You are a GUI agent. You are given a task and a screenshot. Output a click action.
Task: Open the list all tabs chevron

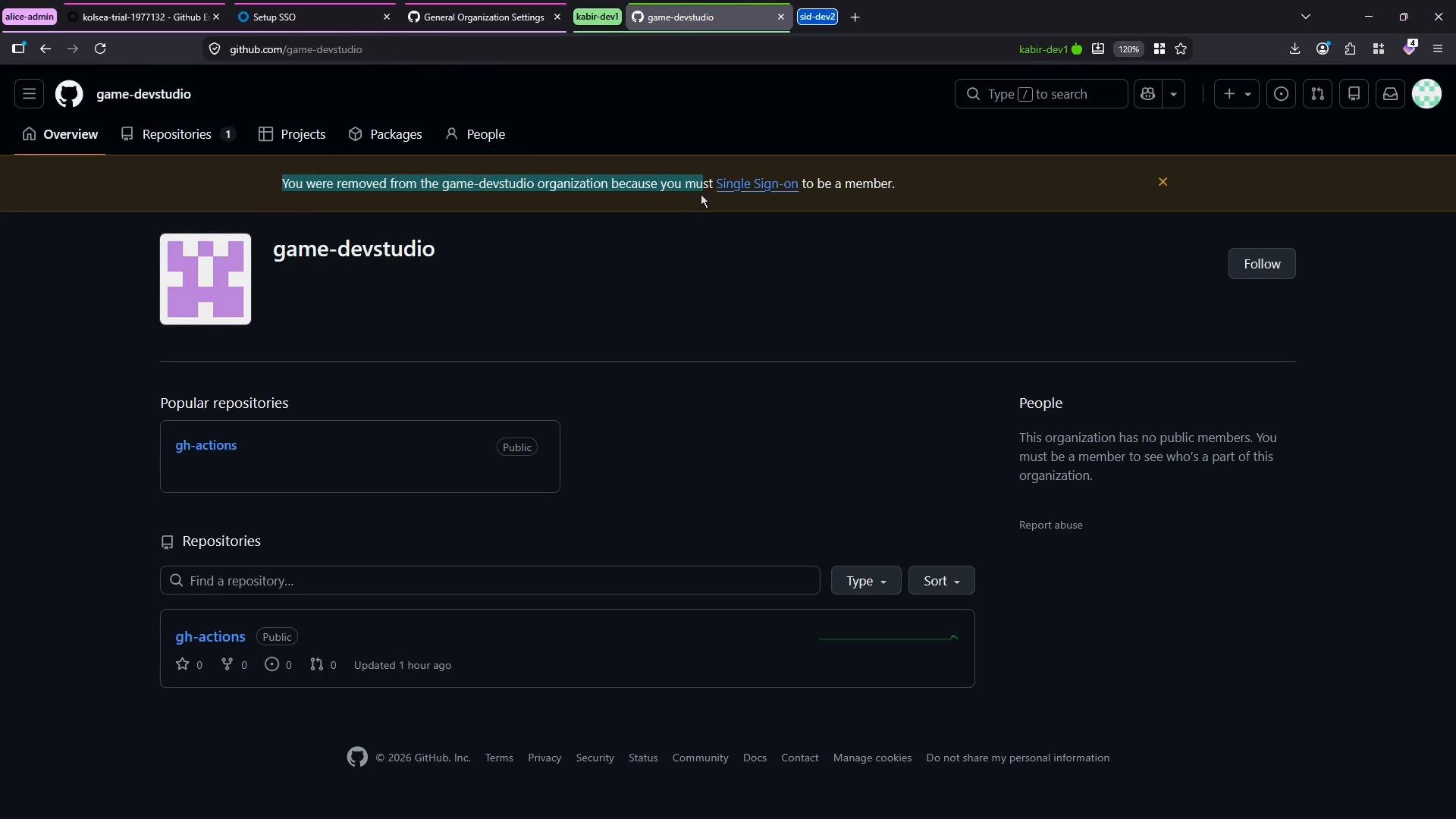tap(1306, 17)
